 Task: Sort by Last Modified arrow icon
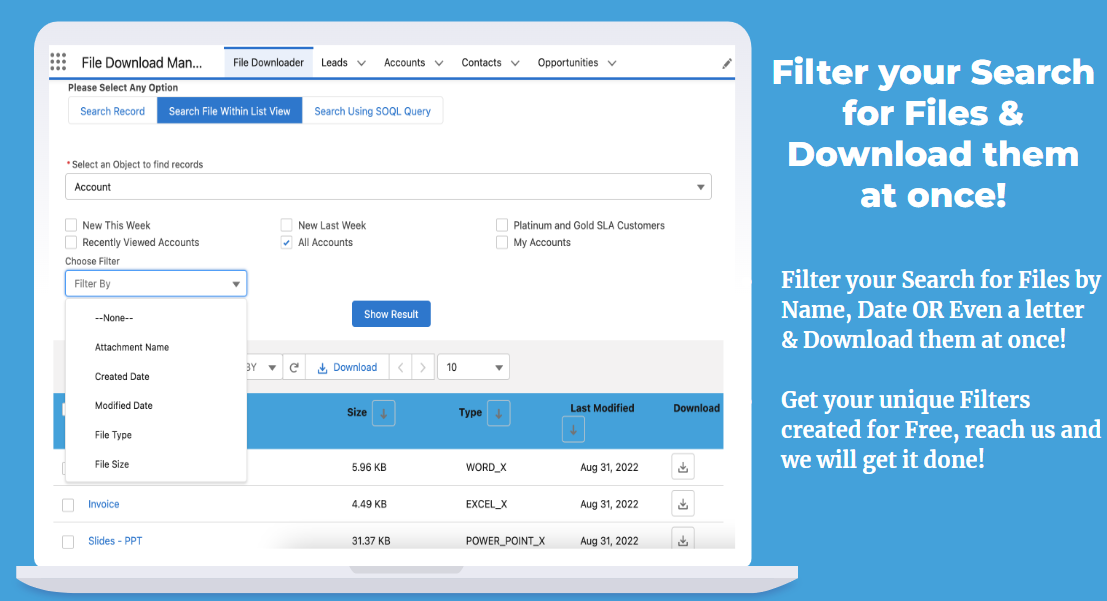[573, 430]
